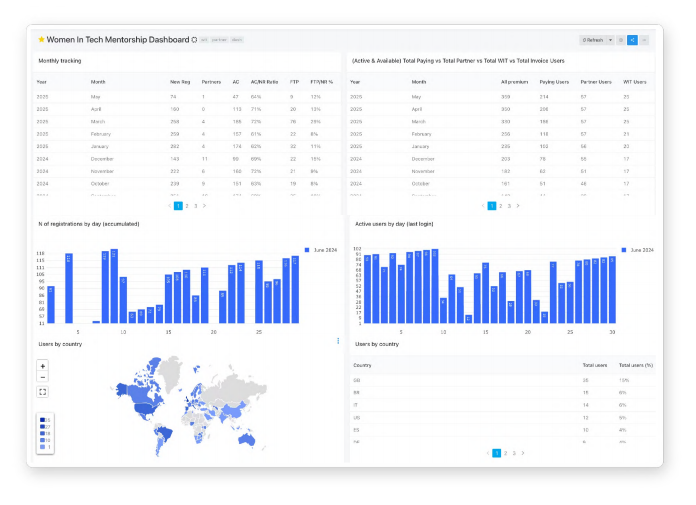Click the blue share icon in the header
The image size is (696, 505).
pyautogui.click(x=632, y=40)
